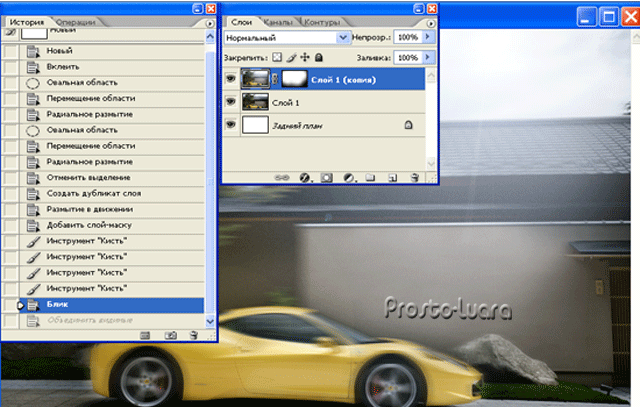This screenshot has width=640, height=407.
Task: Click the padlock icon on Задний план layer
Action: click(x=408, y=125)
